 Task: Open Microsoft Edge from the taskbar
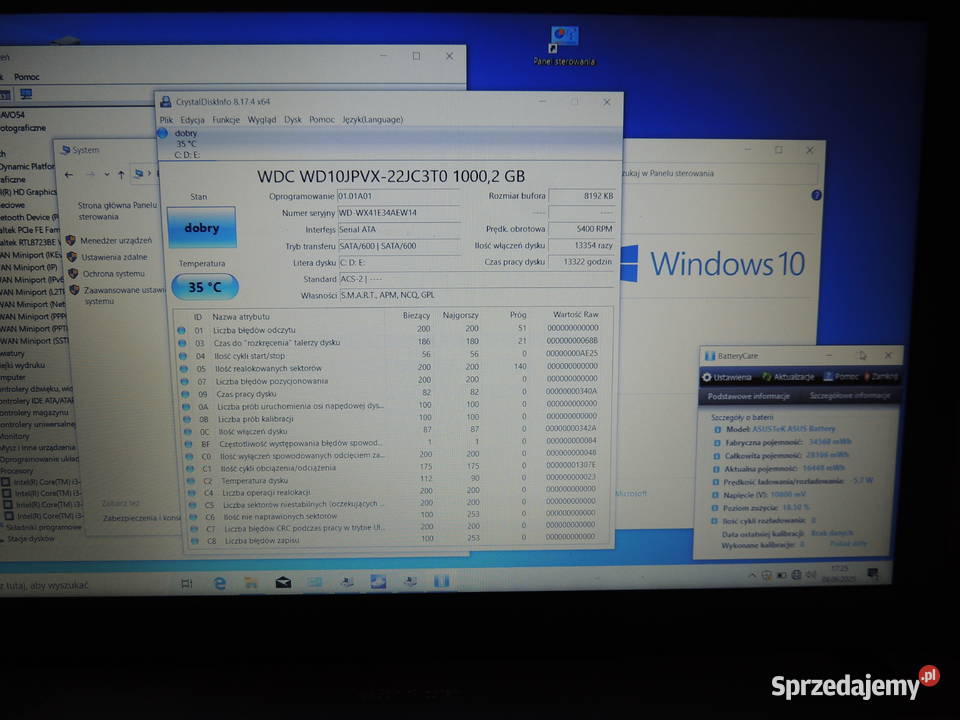click(x=220, y=583)
